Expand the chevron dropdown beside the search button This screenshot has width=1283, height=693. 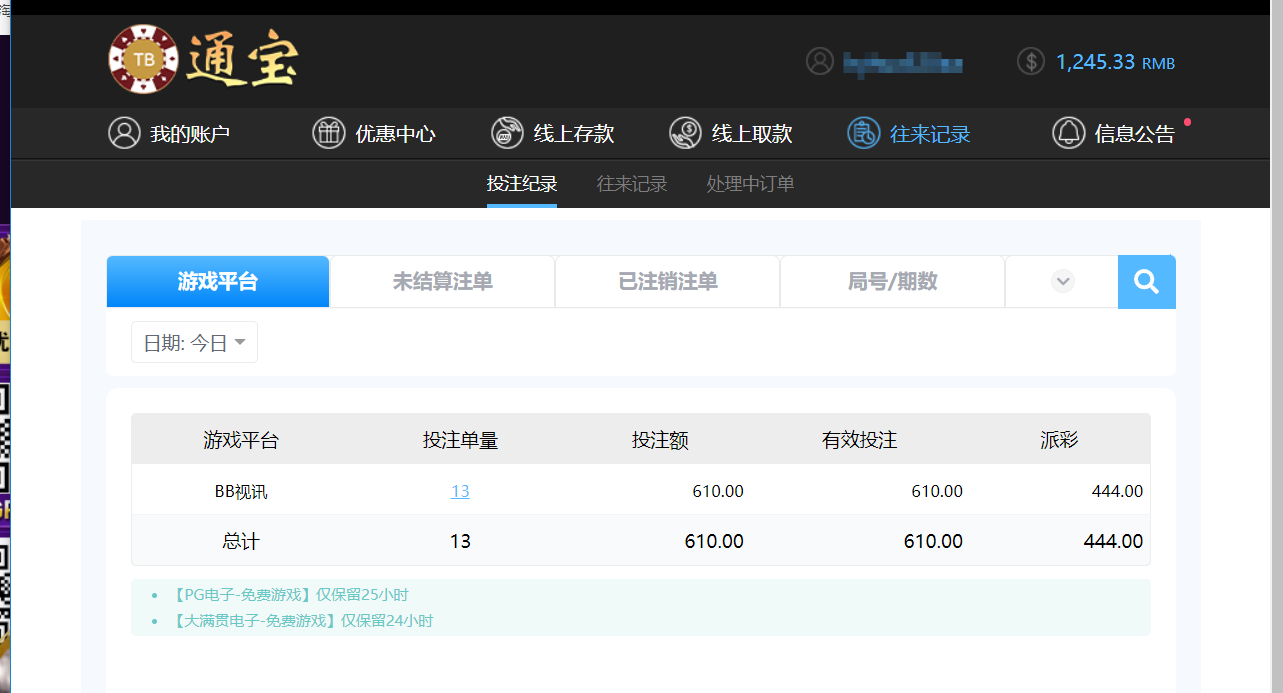(1061, 281)
